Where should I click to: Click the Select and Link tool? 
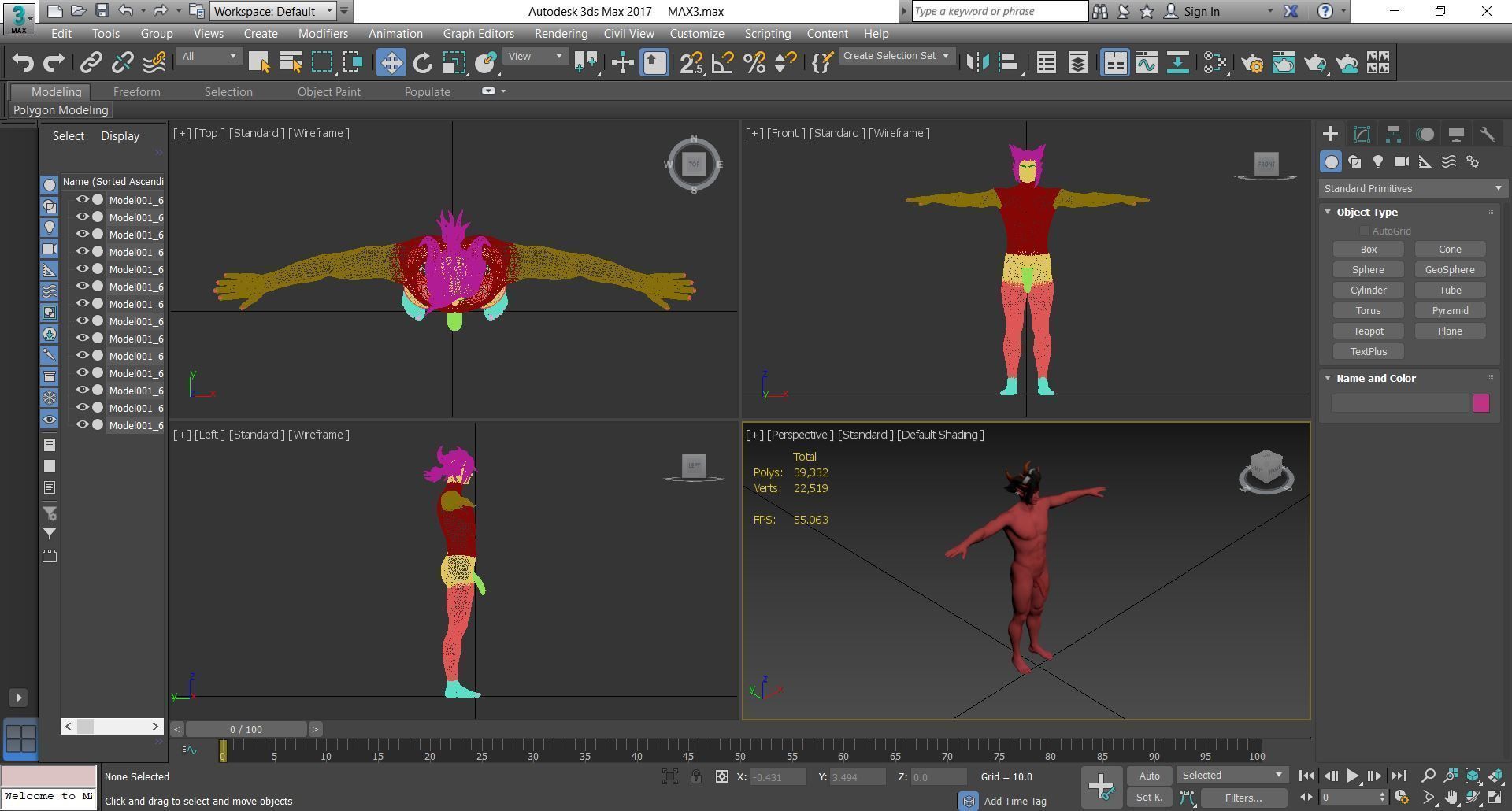click(x=91, y=63)
